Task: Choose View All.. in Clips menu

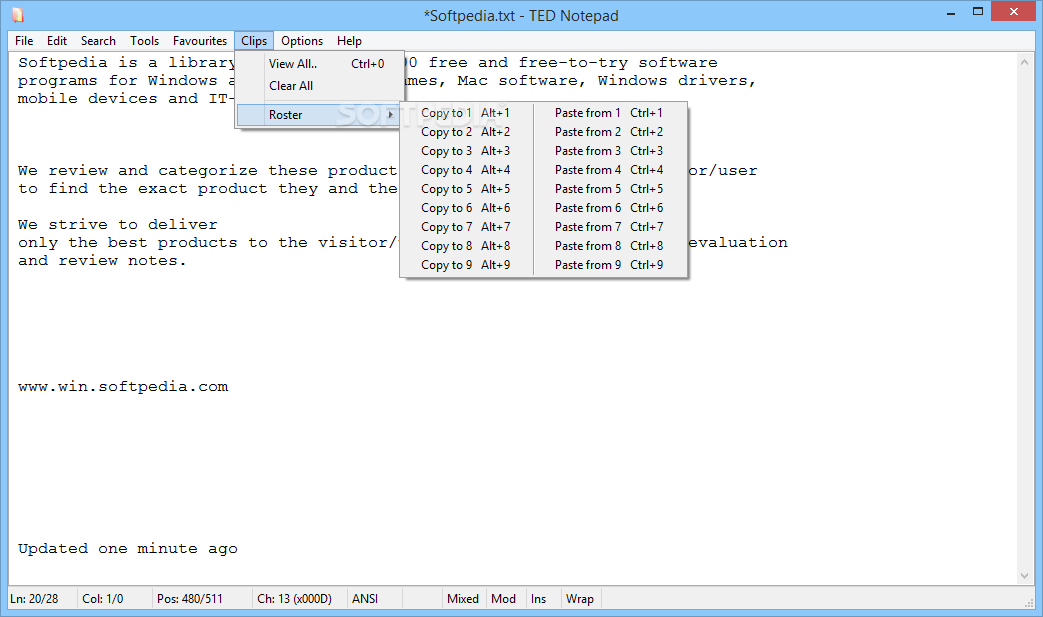Action: [x=320, y=64]
